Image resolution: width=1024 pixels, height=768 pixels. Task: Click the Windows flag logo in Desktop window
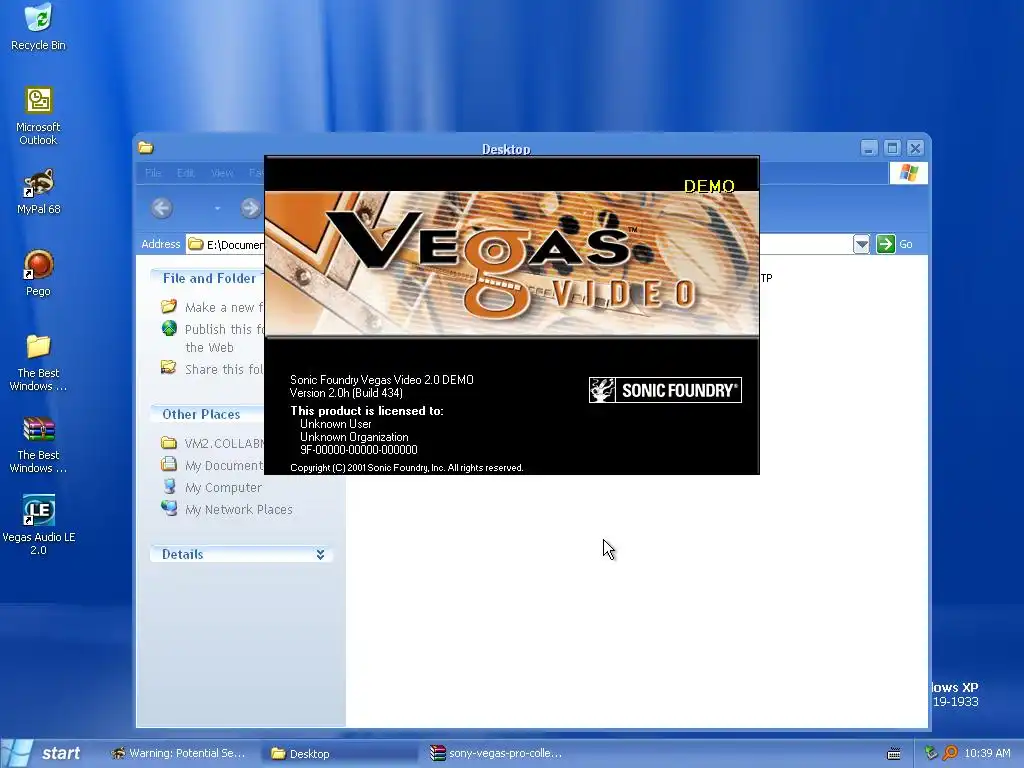click(x=908, y=173)
